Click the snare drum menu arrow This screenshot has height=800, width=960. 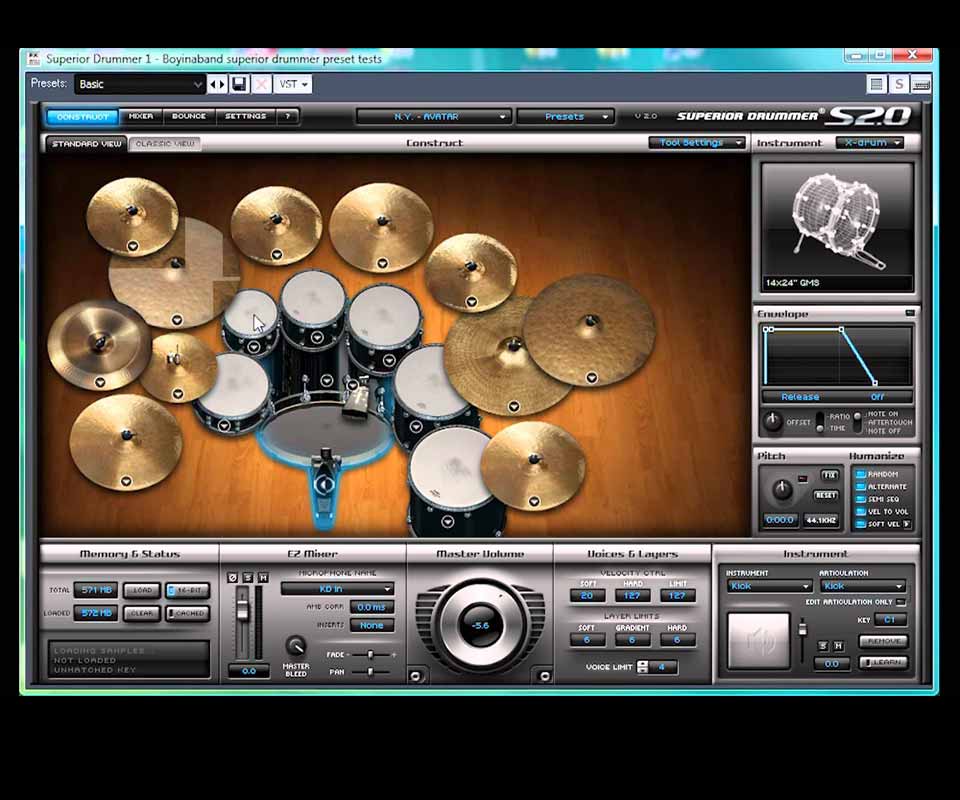click(x=224, y=425)
